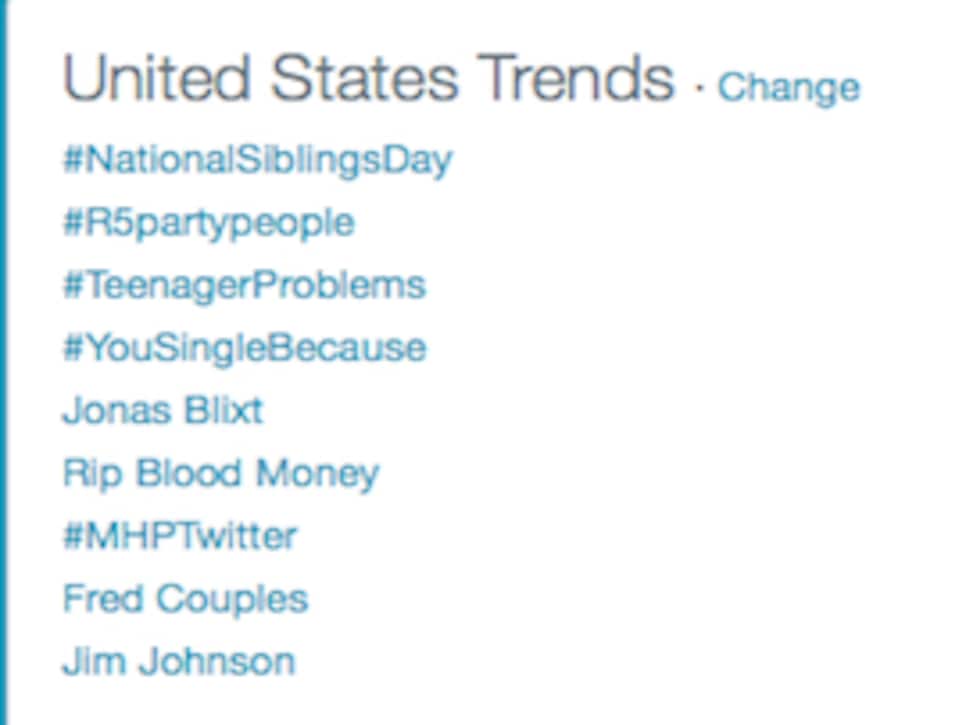Browse tweets about Fred Couples
Viewport: 966px width, 725px height.
185,599
